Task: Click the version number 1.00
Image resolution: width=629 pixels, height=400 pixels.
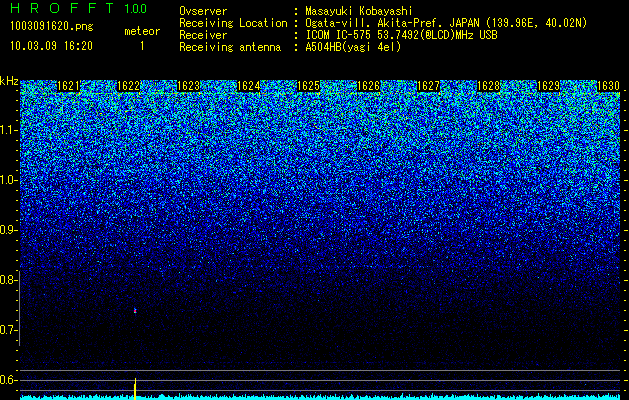Action: [136, 9]
